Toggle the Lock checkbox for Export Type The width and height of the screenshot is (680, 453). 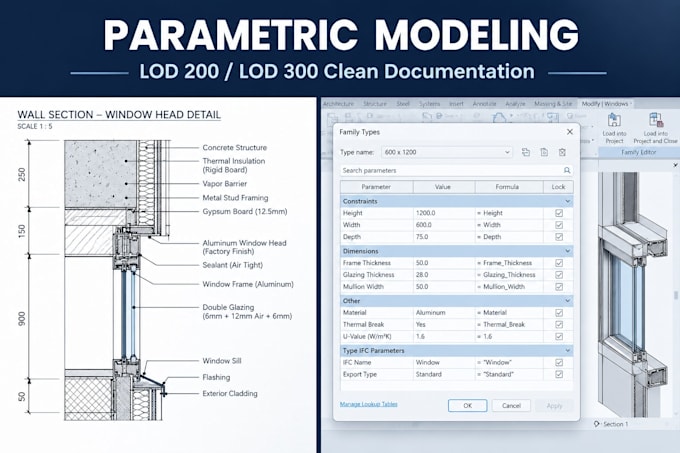[x=559, y=374]
